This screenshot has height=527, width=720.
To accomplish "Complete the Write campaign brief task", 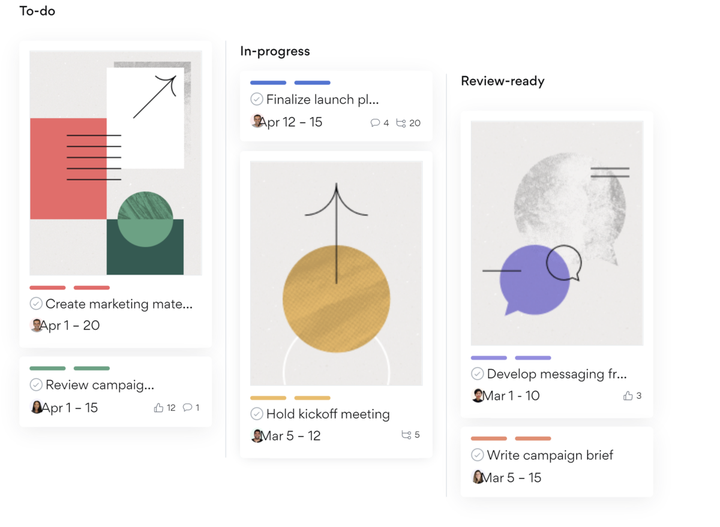I will pos(478,455).
